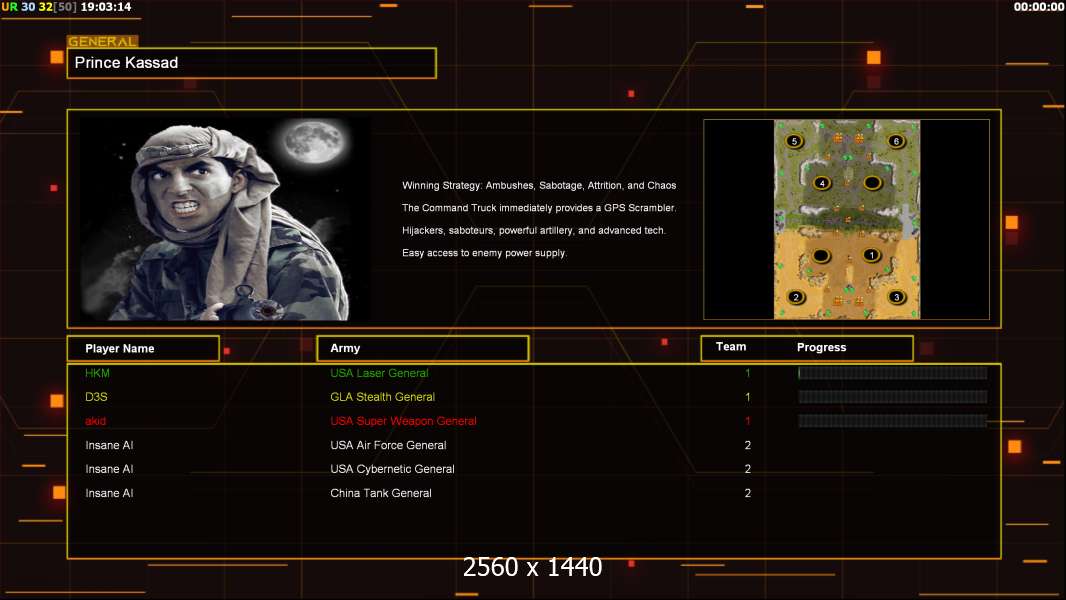The image size is (1066, 600).
Task: Click the empty start marker beside position 4
Action: click(872, 183)
